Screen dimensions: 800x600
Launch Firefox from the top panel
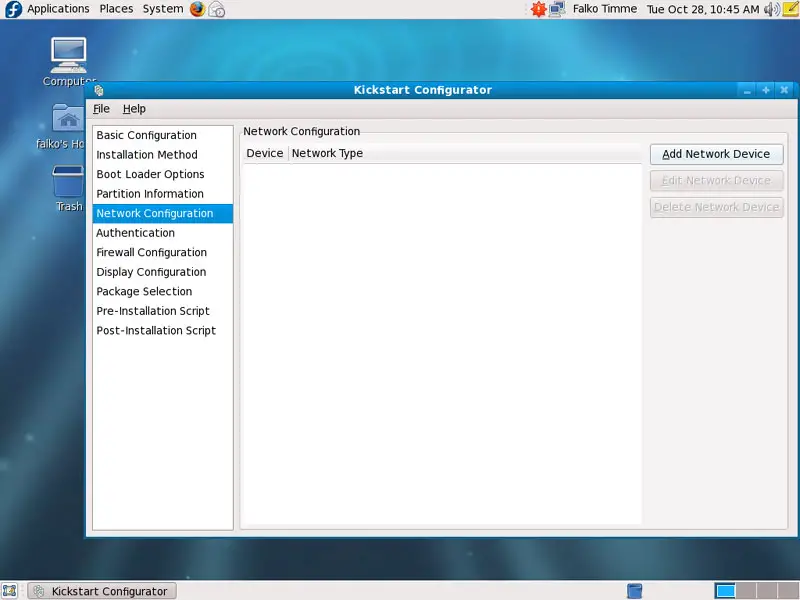197,9
